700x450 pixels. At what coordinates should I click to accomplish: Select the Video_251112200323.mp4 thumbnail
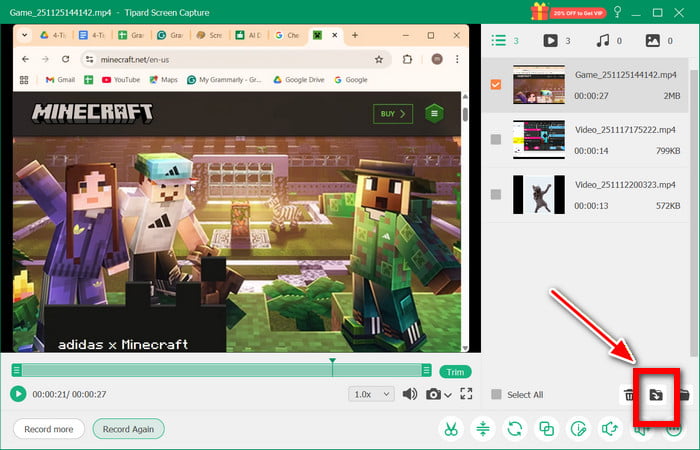pyautogui.click(x=539, y=194)
